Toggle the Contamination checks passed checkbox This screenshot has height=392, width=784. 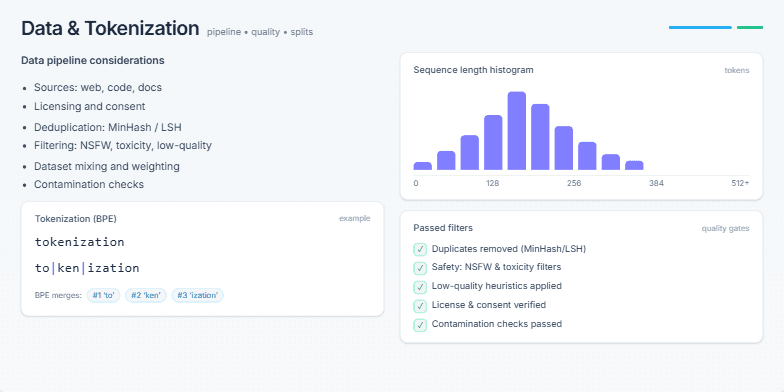click(420, 324)
